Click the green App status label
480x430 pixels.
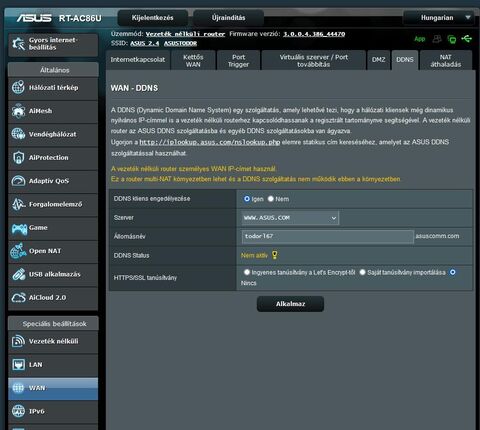click(419, 39)
